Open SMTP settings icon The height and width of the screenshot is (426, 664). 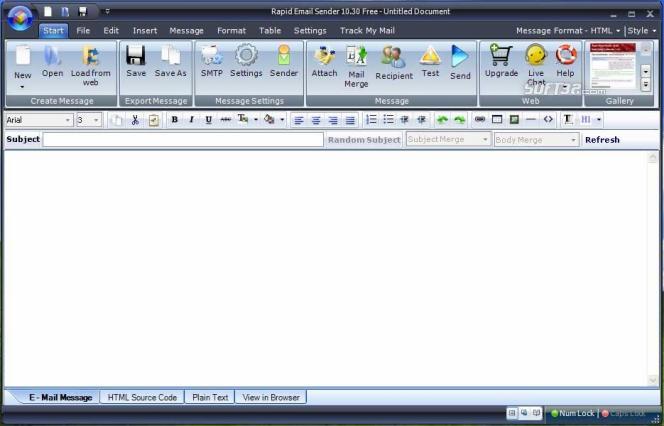[x=212, y=56]
